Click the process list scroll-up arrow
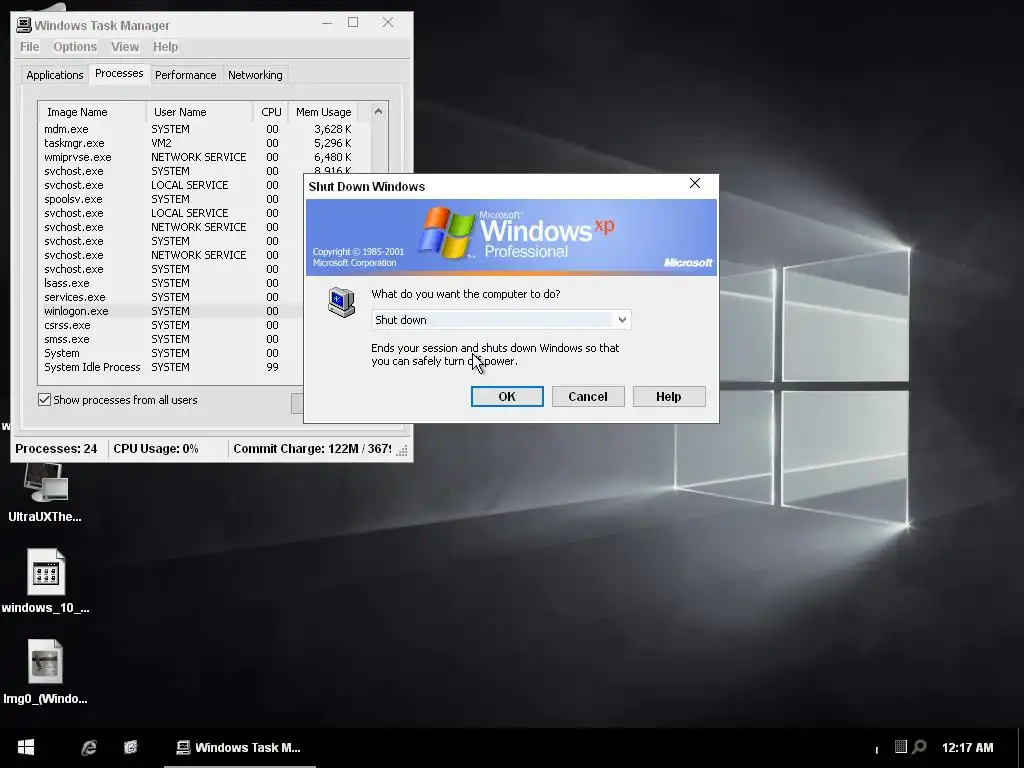The height and width of the screenshot is (768, 1024). coord(378,112)
